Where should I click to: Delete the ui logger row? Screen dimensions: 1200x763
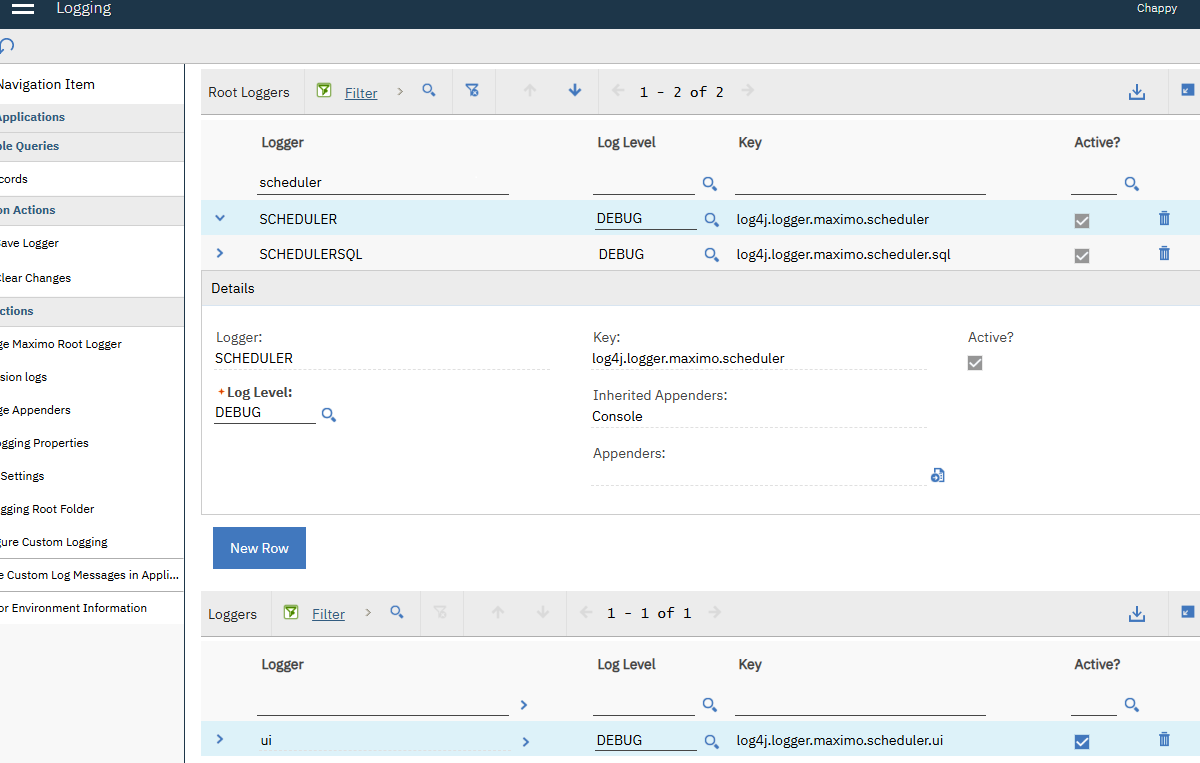click(x=1164, y=739)
